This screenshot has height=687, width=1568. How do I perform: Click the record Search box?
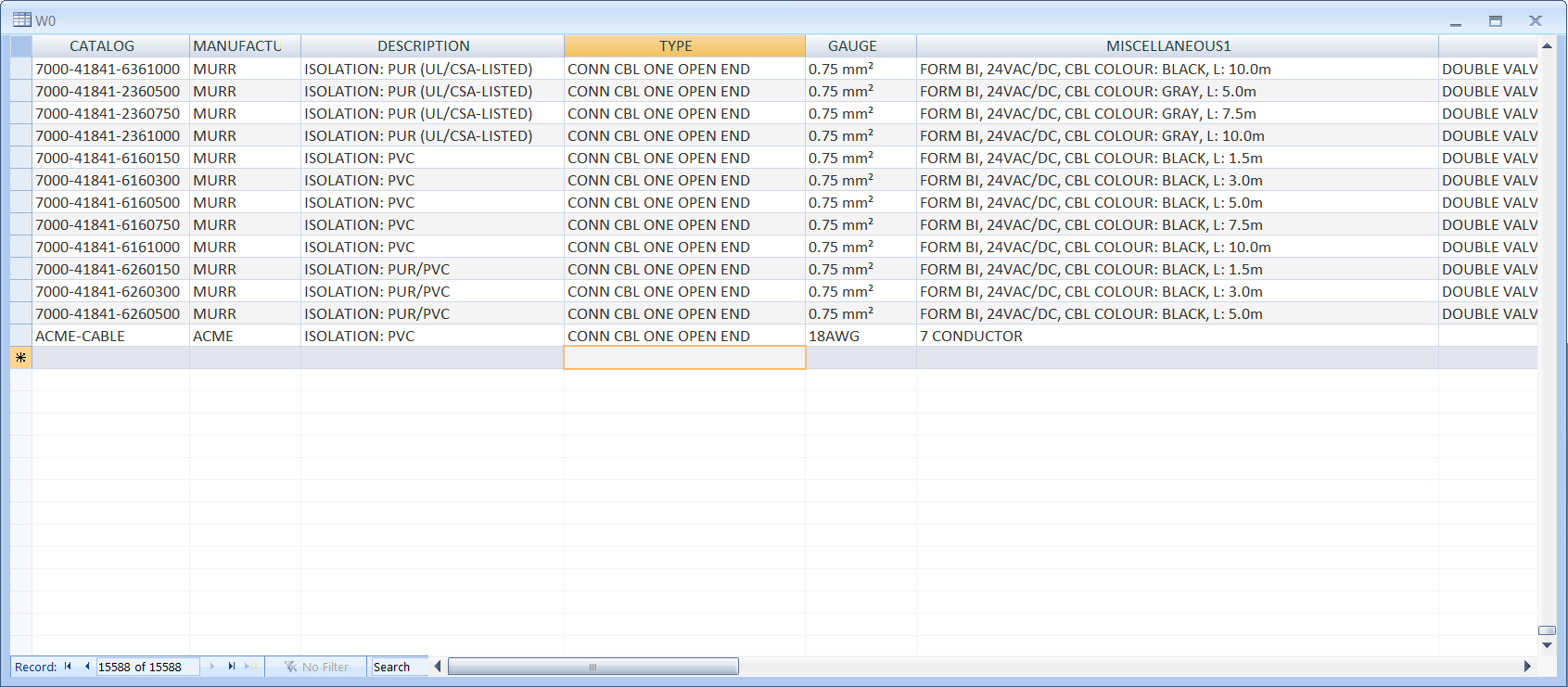point(399,667)
